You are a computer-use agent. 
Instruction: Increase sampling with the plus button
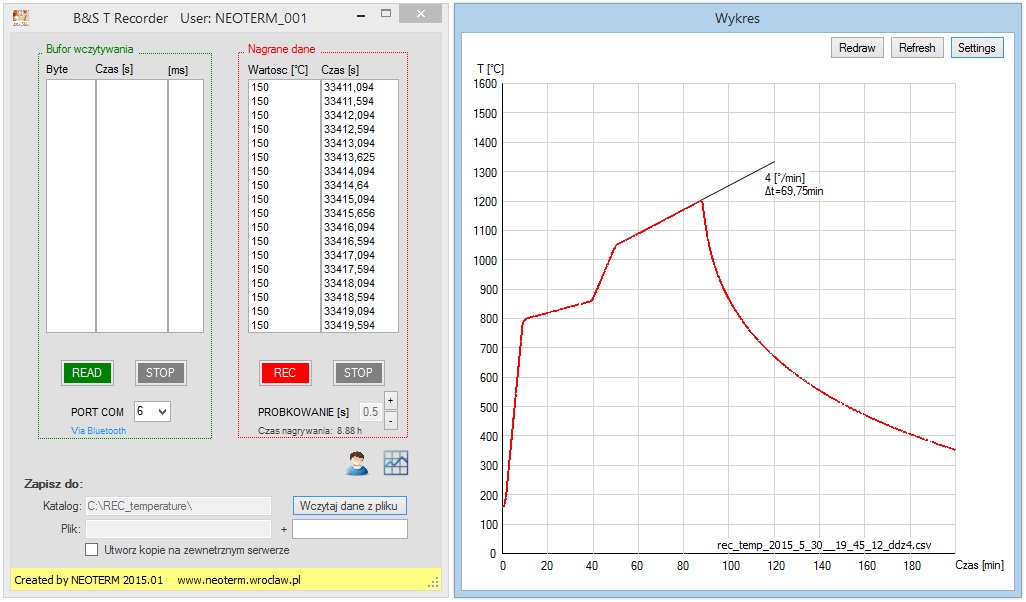tap(391, 400)
